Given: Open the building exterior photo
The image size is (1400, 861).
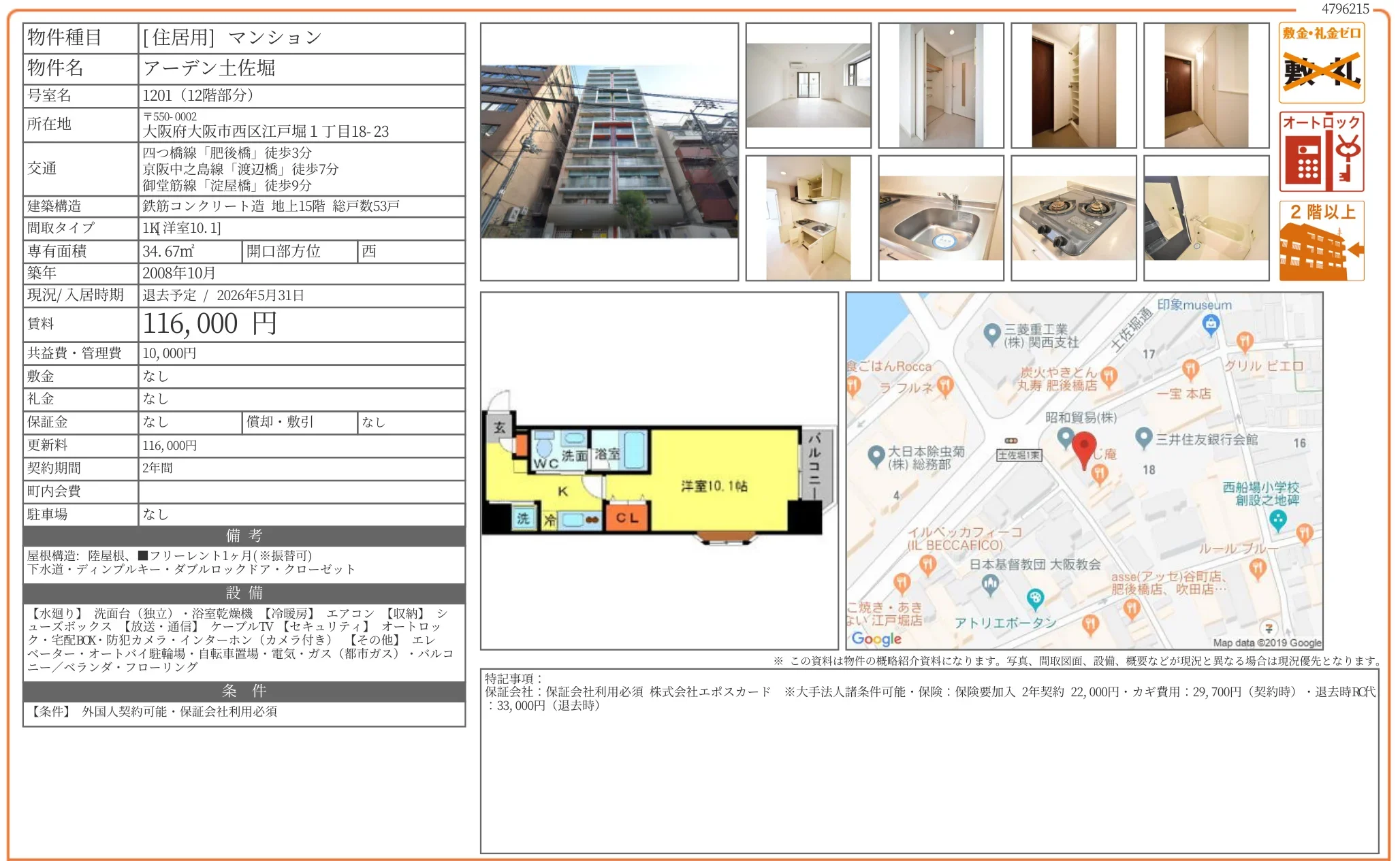Looking at the screenshot, I should coord(609,152).
